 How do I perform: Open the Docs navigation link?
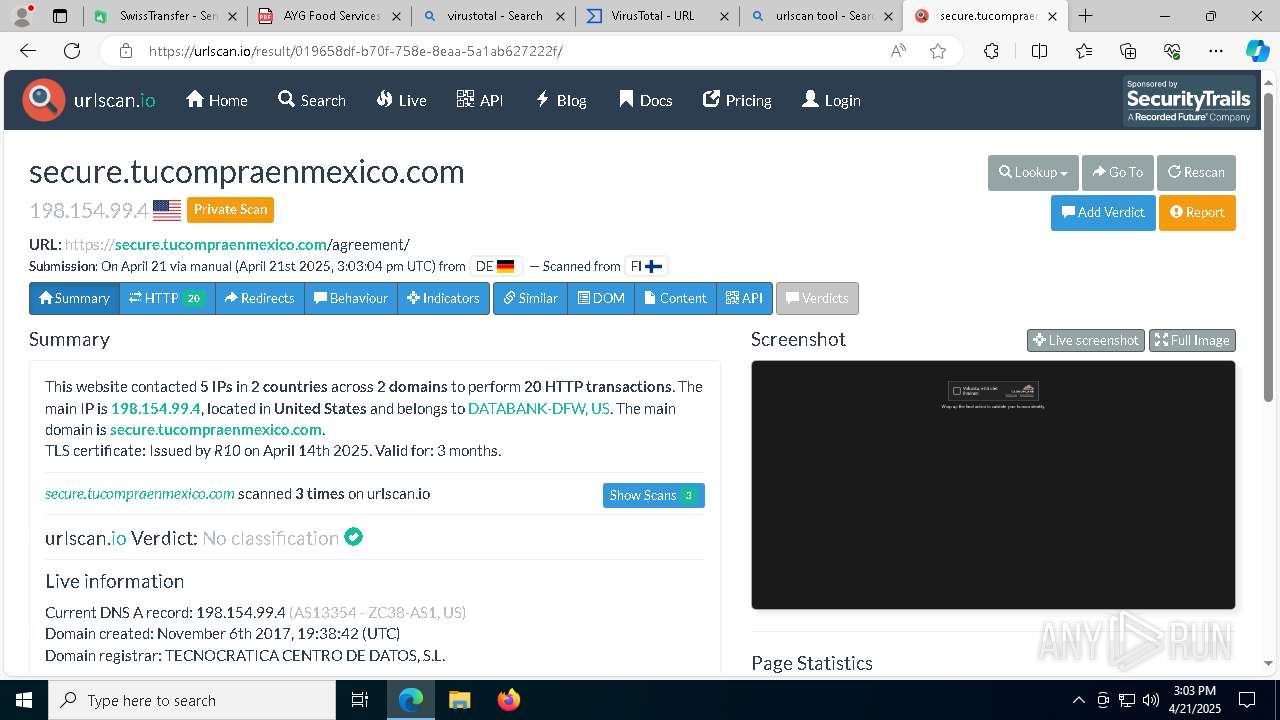[645, 100]
